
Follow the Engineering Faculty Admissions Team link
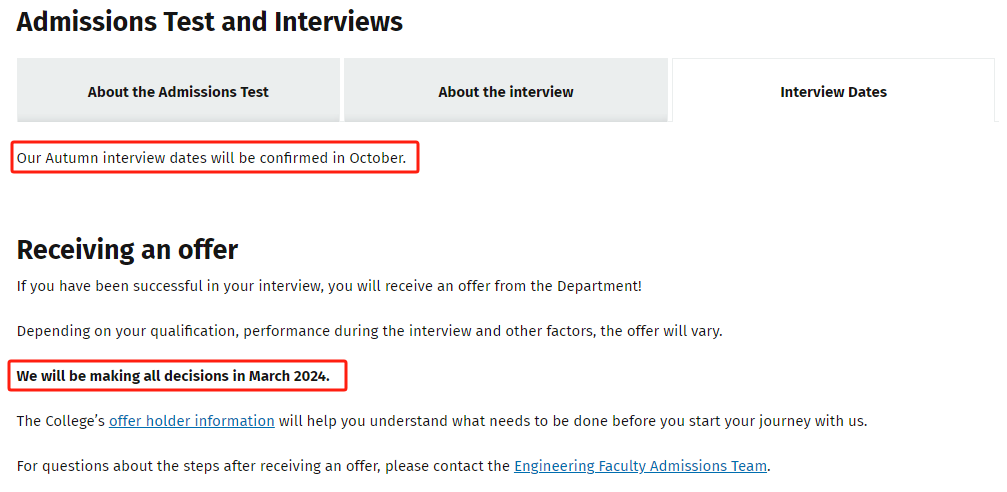pyautogui.click(x=640, y=466)
